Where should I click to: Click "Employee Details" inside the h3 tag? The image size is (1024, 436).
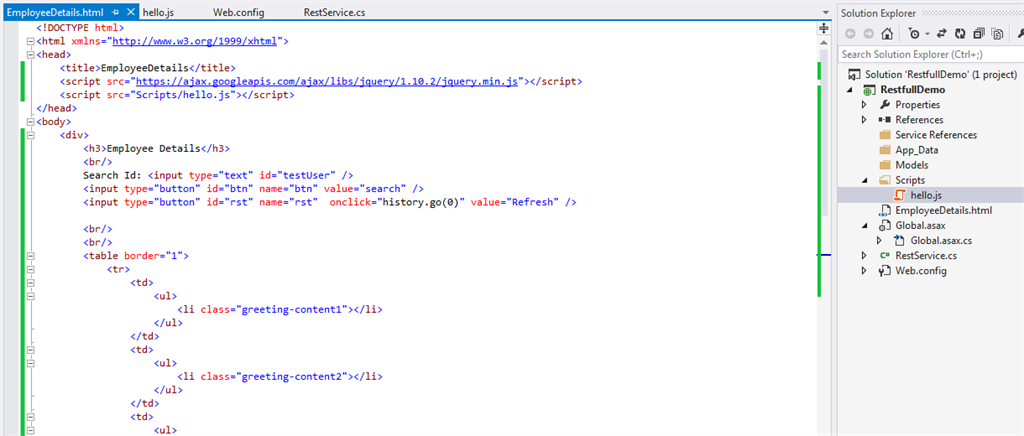[x=153, y=148]
